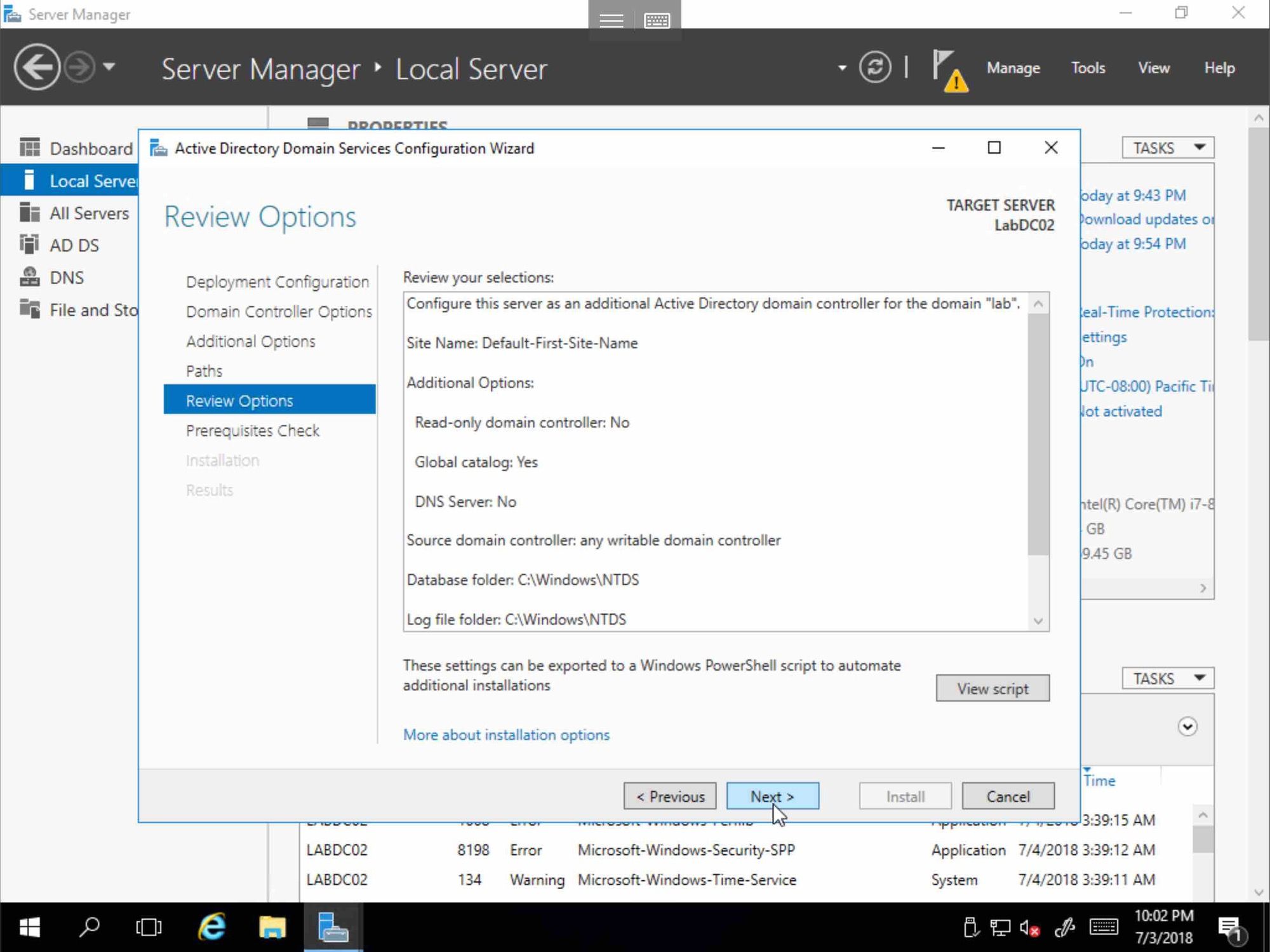Maximize the AD DS Configuration Wizard window
The height and width of the screenshot is (952, 1270).
994,148
